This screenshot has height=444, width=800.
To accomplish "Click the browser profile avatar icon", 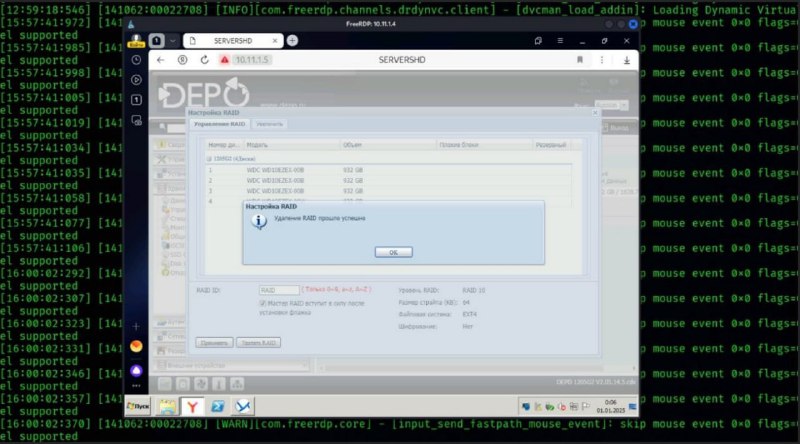I will tap(136, 41).
